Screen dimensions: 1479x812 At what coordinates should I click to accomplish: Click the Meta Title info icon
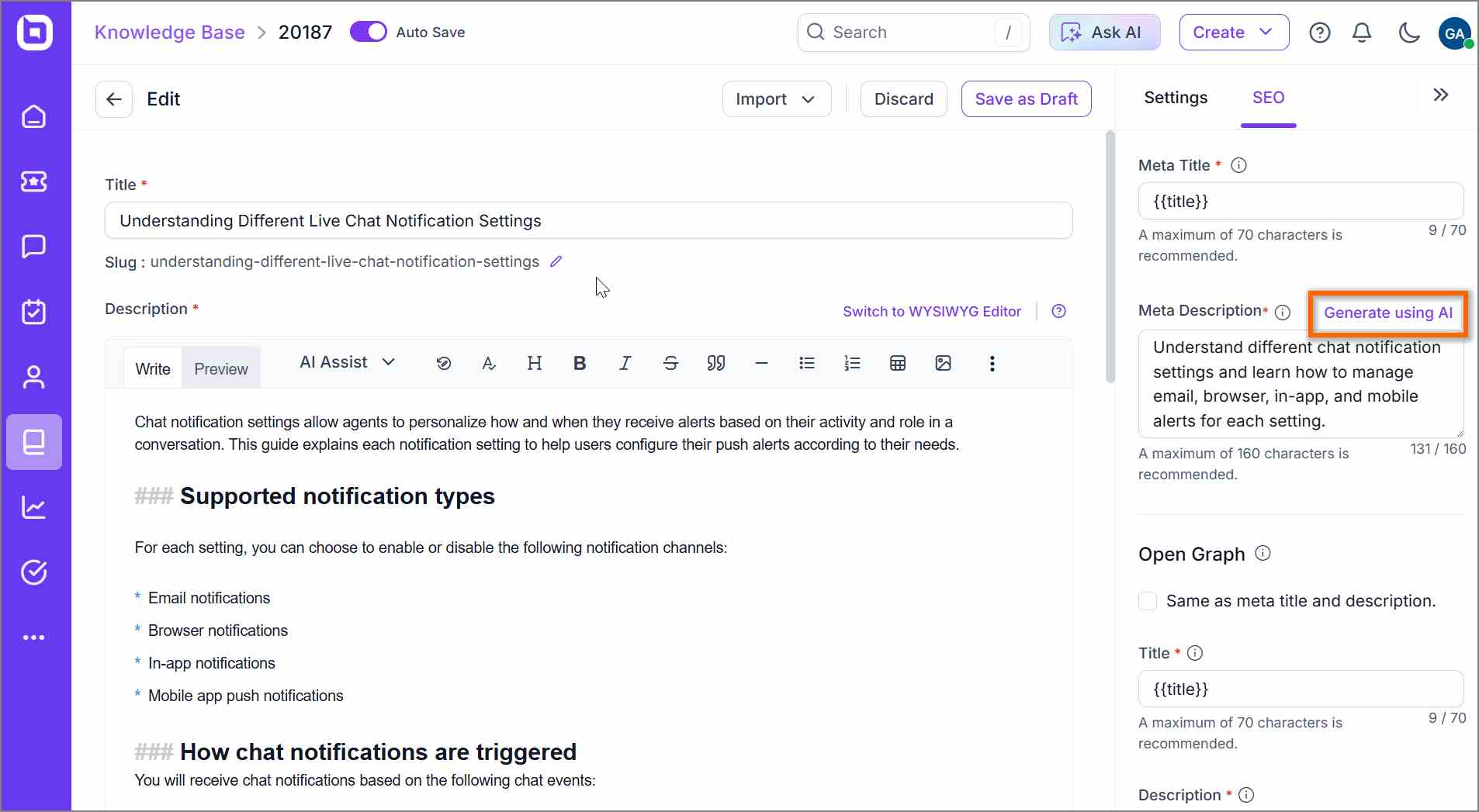coord(1239,165)
